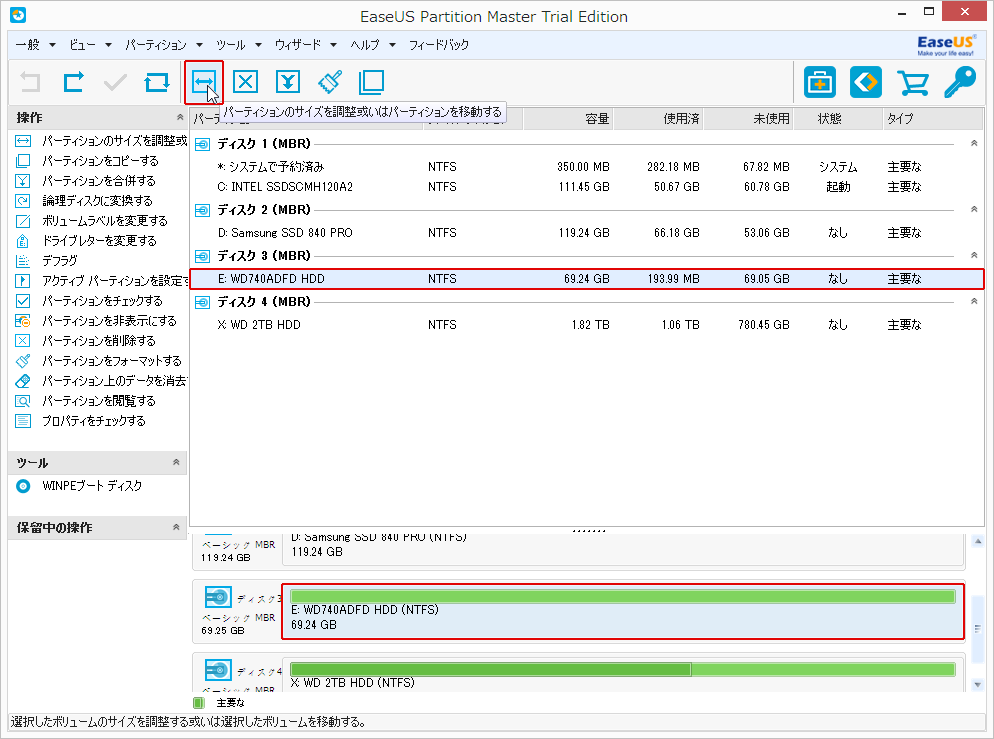
Task: Open the data recovery kit icon
Action: (x=820, y=82)
